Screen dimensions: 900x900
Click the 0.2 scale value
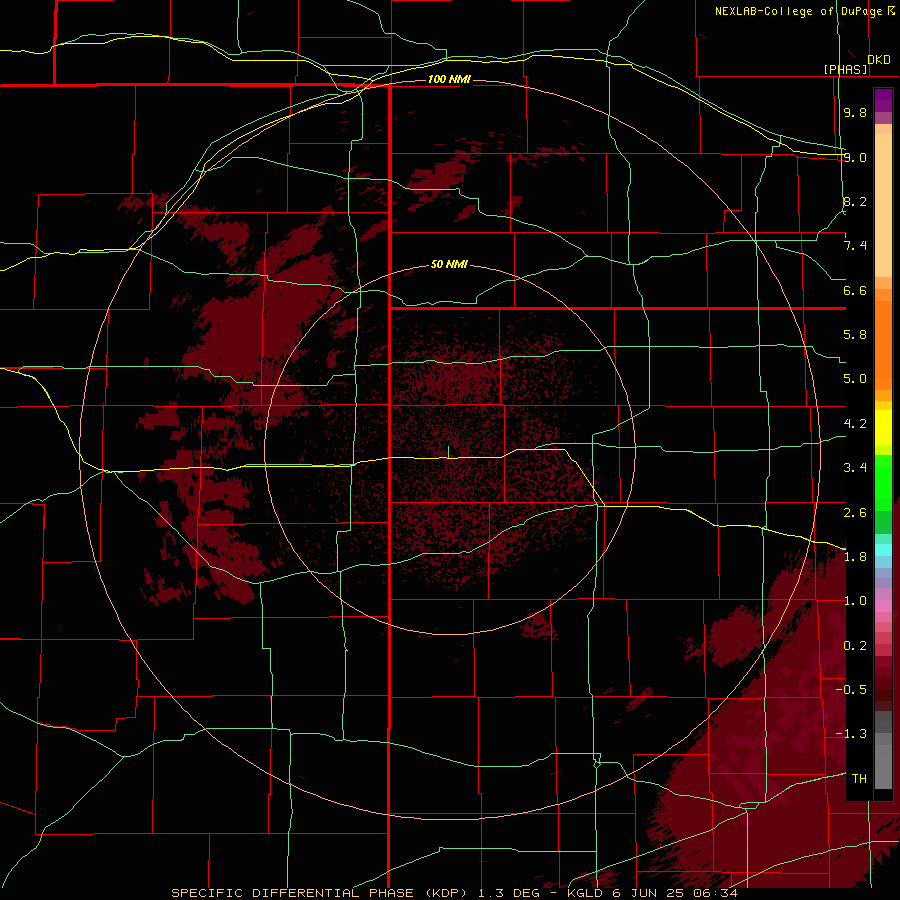point(855,646)
